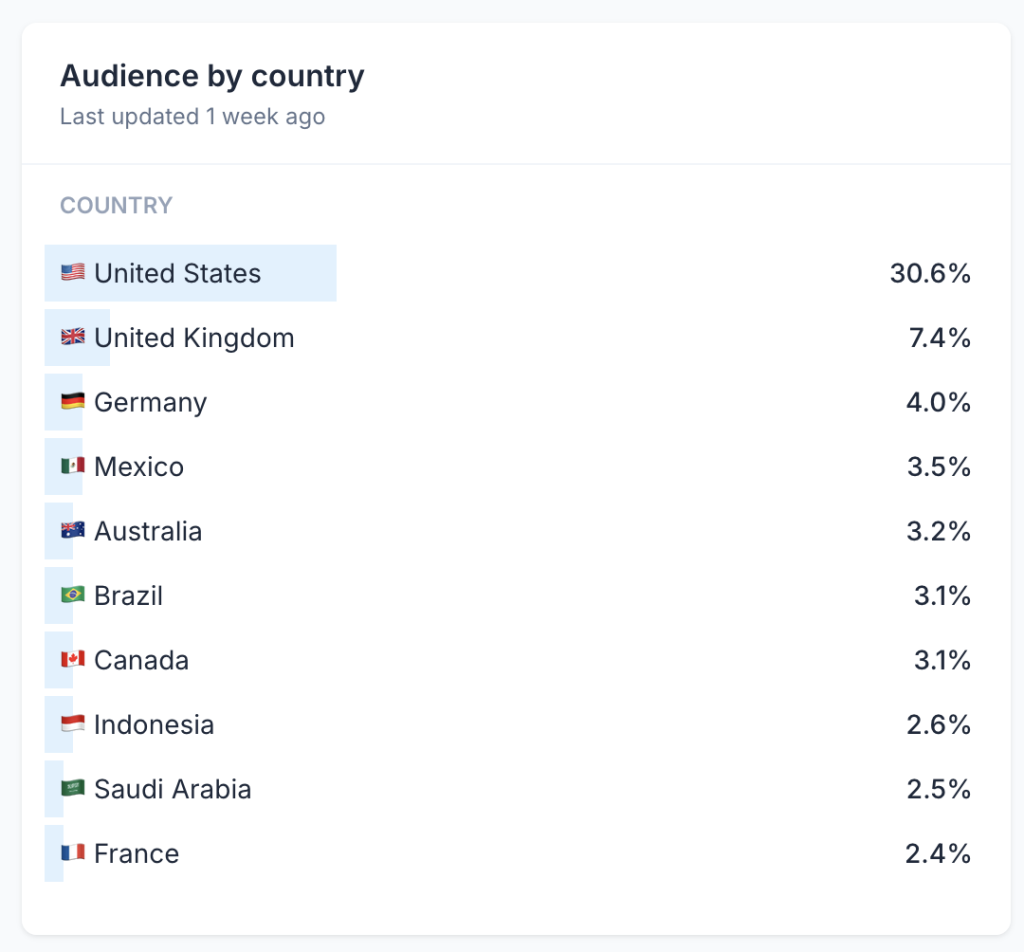
Task: Select the Indonesia flag icon
Action: (x=72, y=724)
